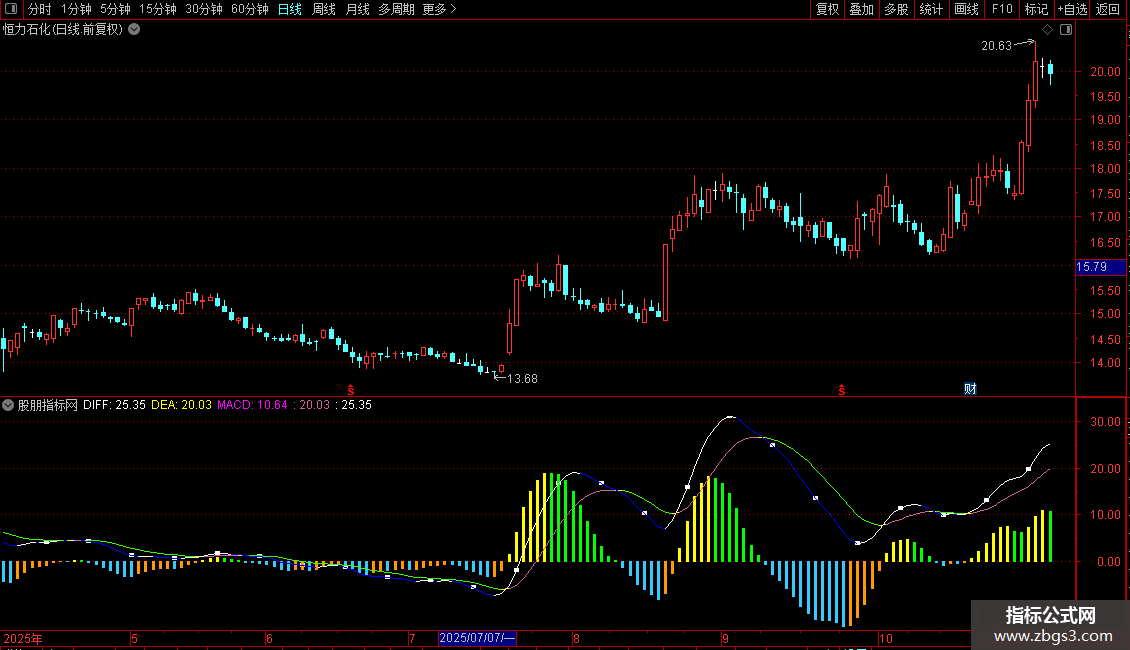Viewport: 1130px width, 650px height.
Task: Click the red $ marker near May
Action: pos(351,389)
